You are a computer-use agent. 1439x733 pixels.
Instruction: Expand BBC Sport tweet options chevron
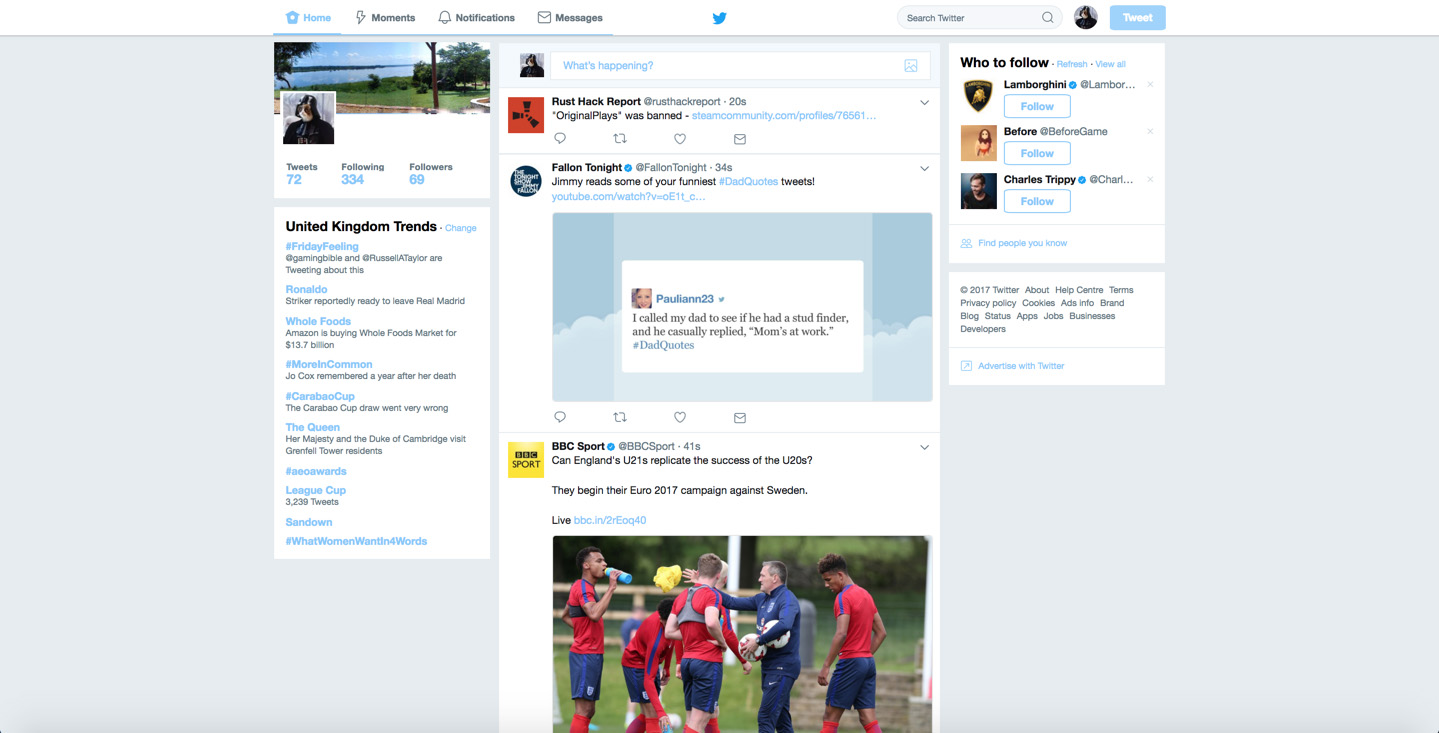[x=925, y=447]
